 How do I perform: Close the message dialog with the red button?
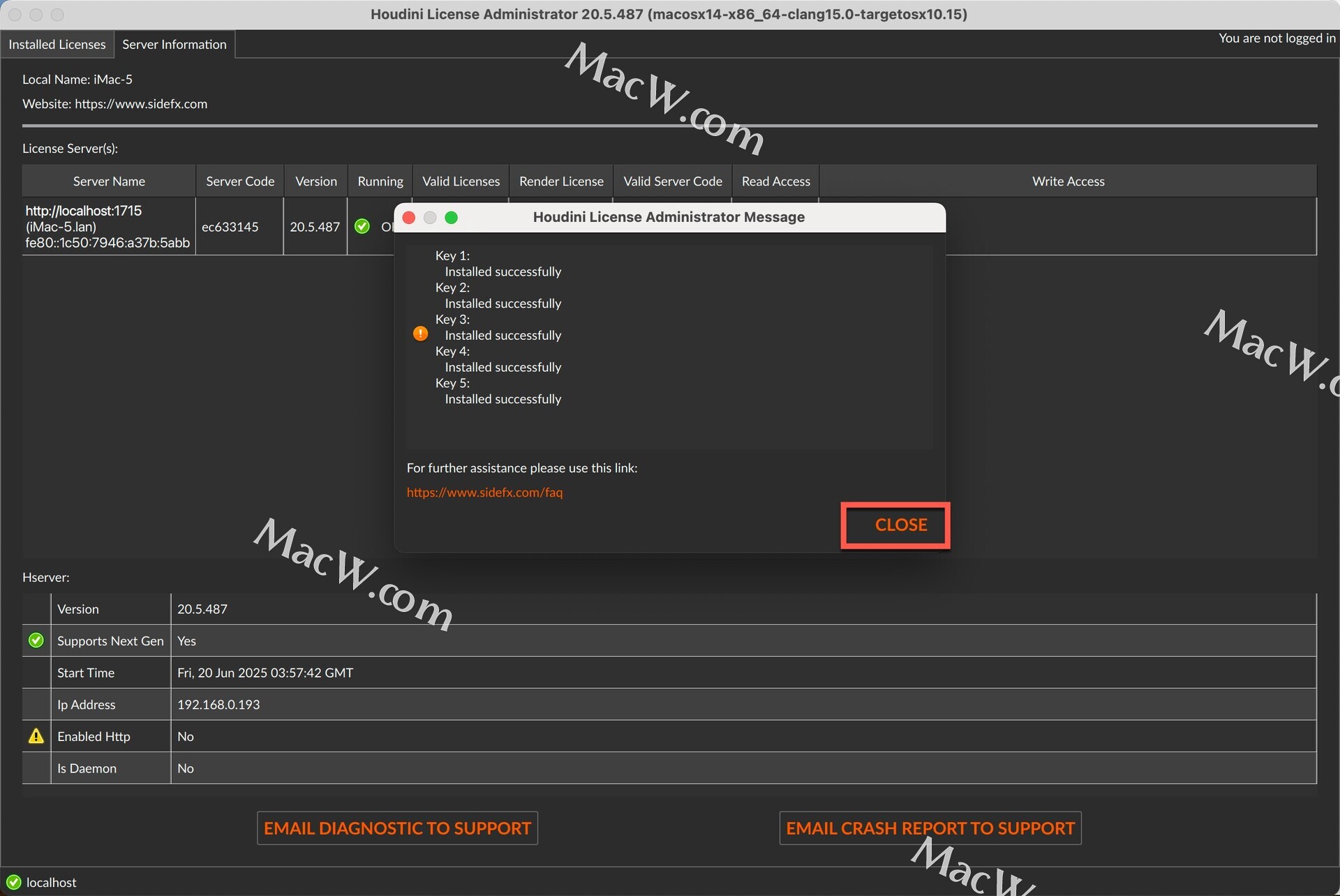tap(409, 218)
